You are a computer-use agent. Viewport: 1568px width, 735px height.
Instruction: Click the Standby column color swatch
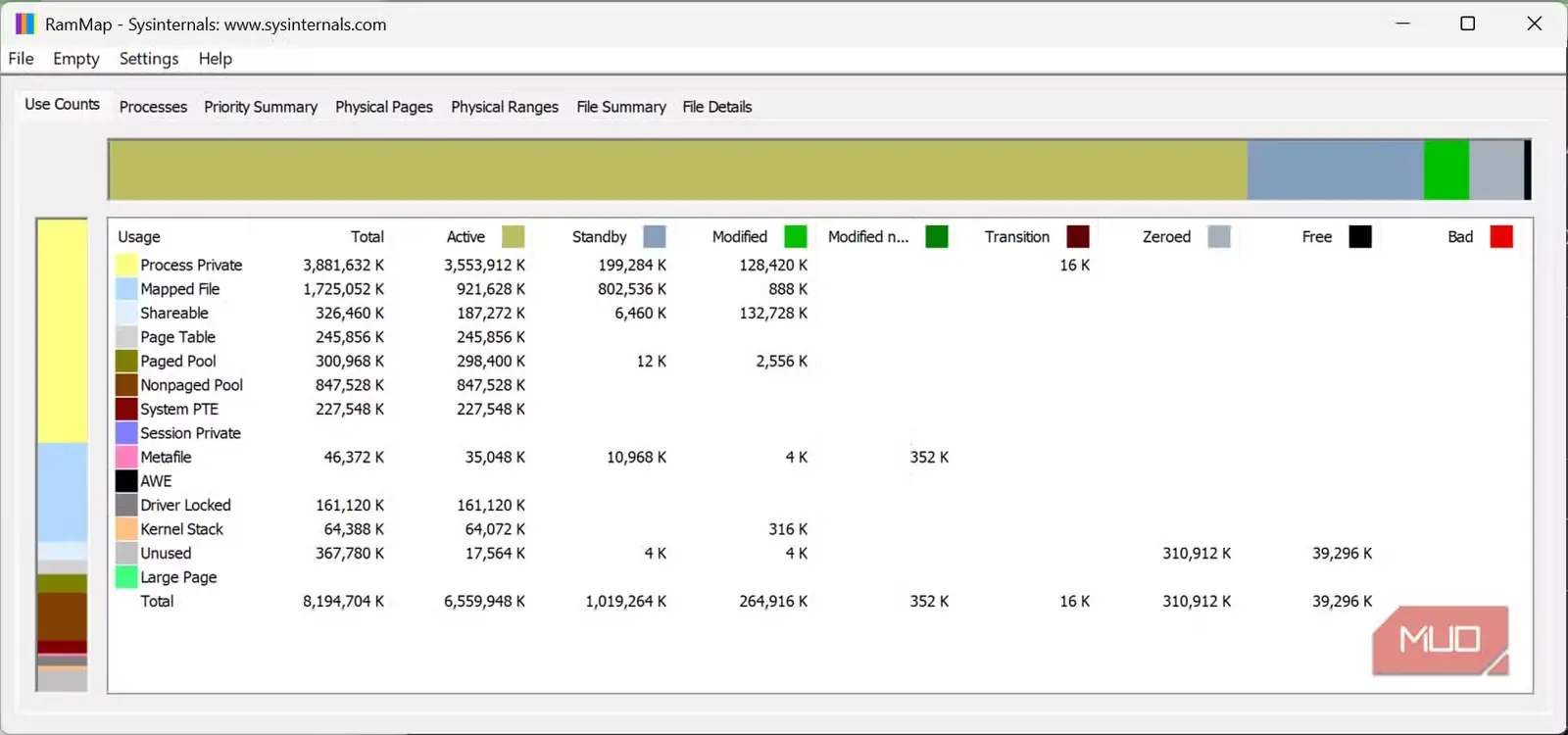655,236
